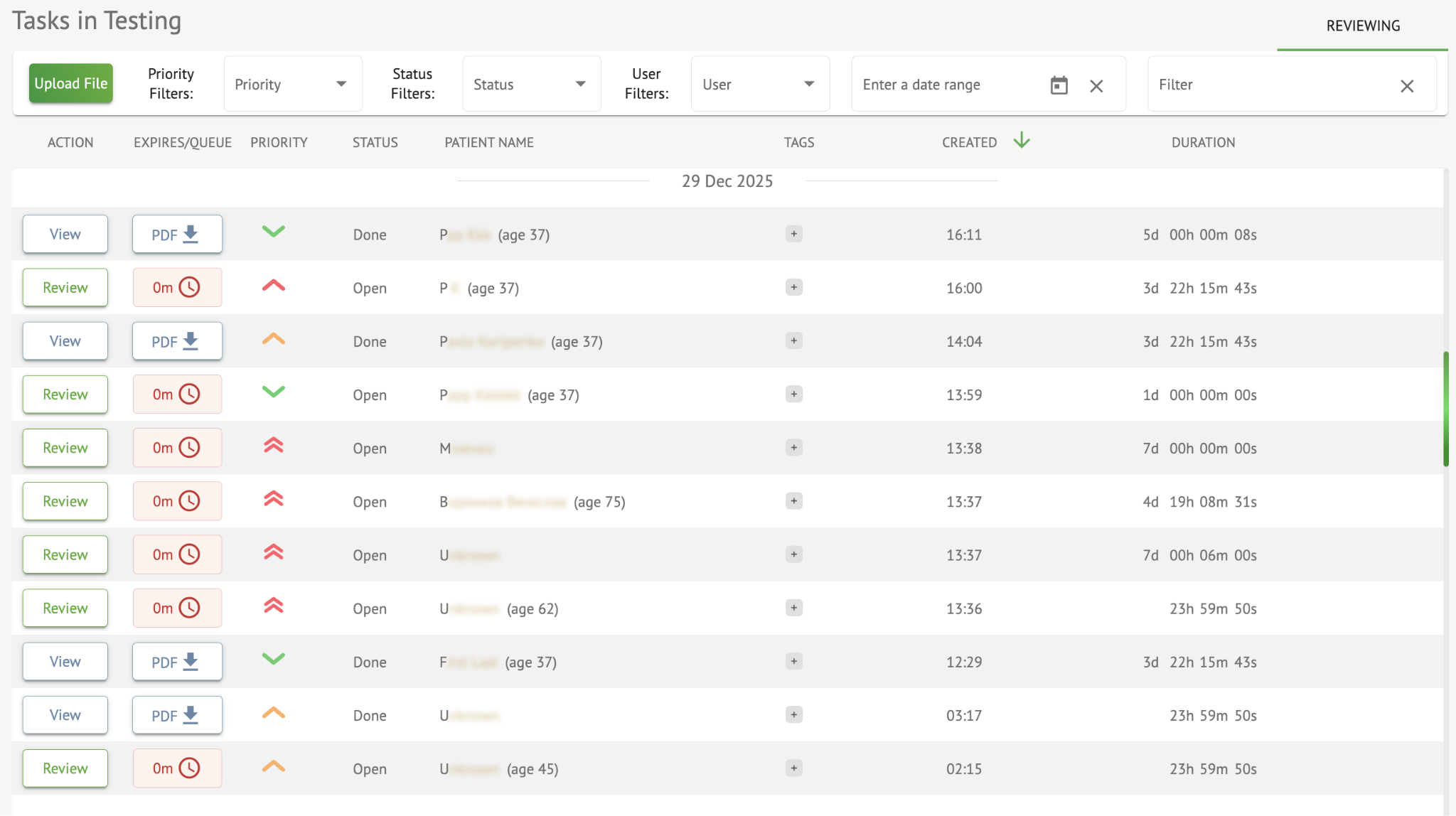This screenshot has height=816, width=1456.
Task: Expand the Status filter dropdown
Action: point(531,85)
